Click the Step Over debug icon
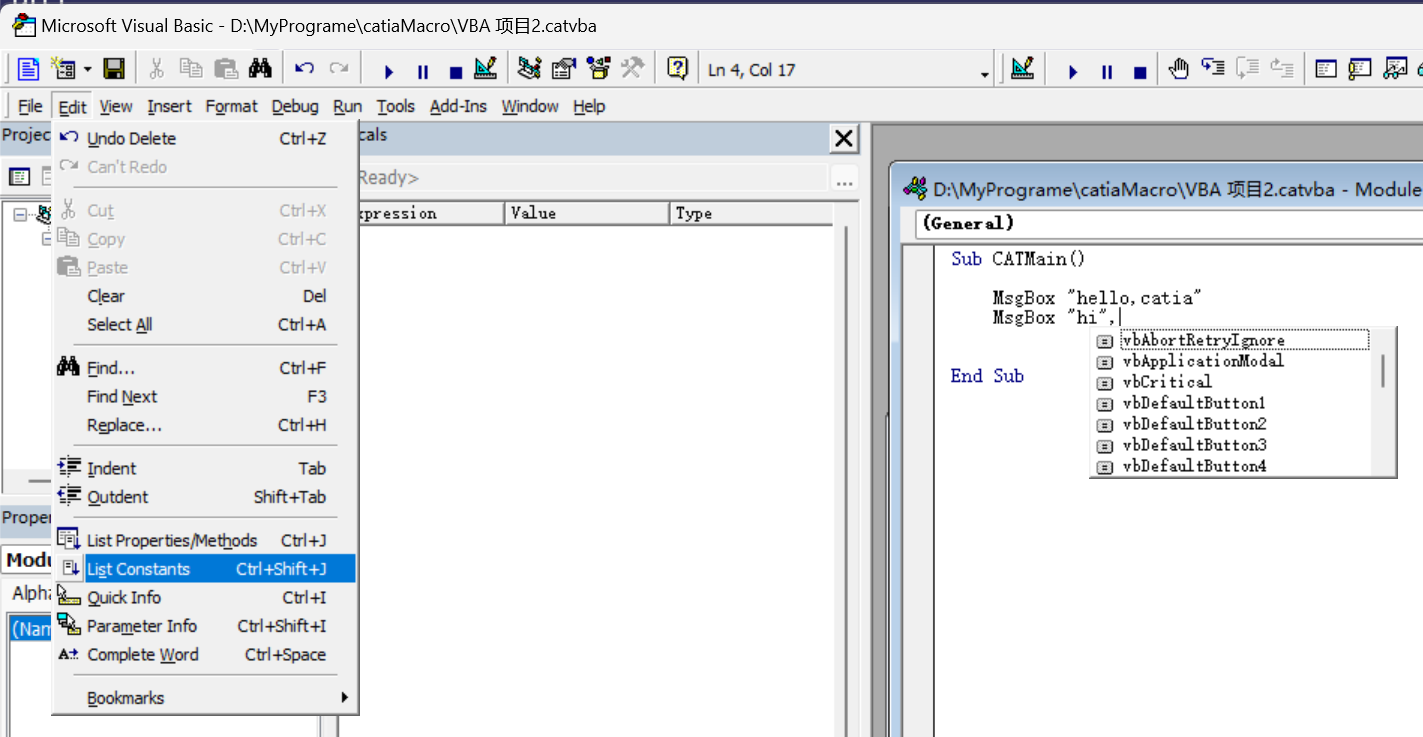 click(x=1247, y=69)
